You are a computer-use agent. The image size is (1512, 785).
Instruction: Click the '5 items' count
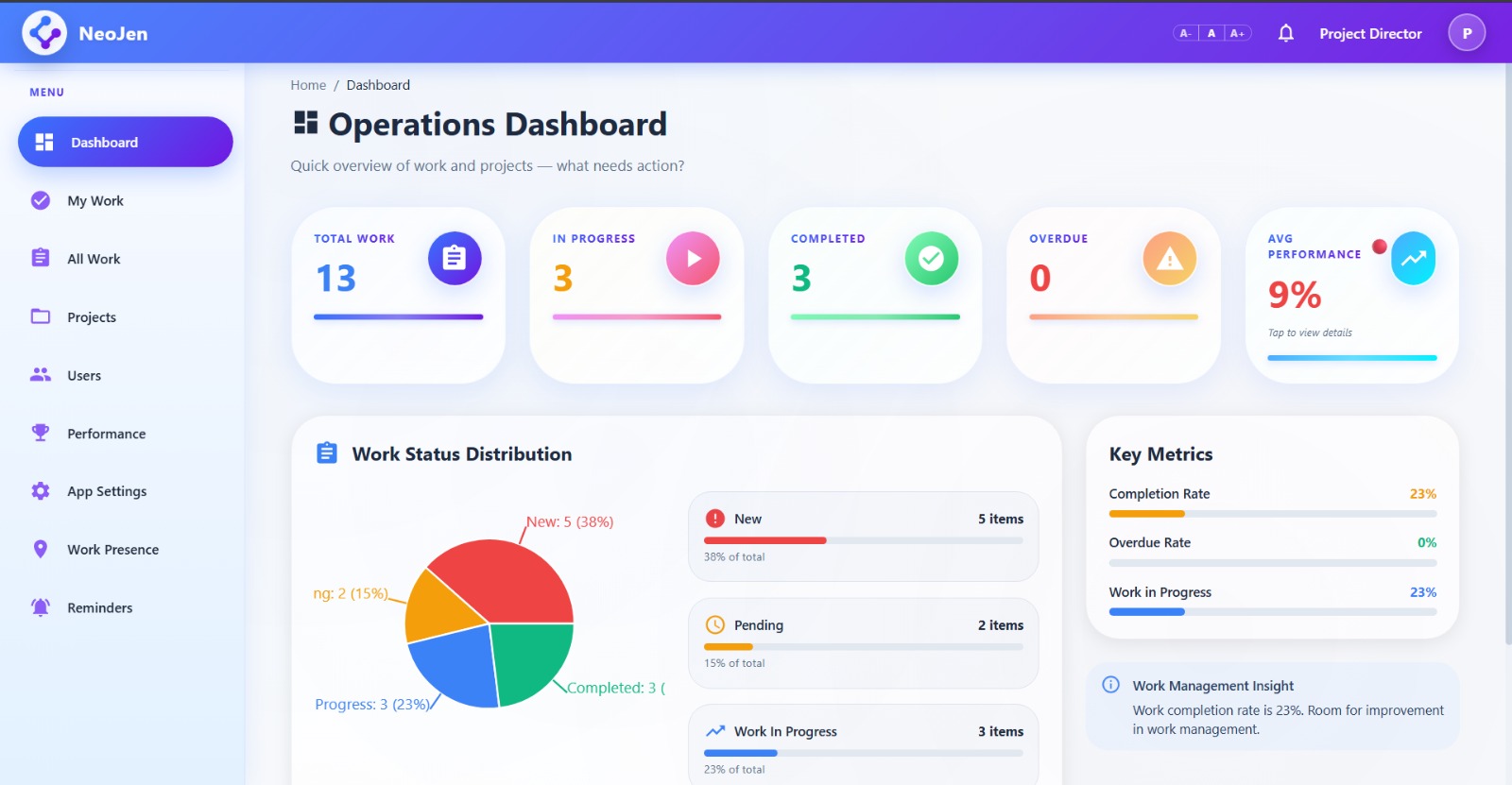(x=1001, y=519)
